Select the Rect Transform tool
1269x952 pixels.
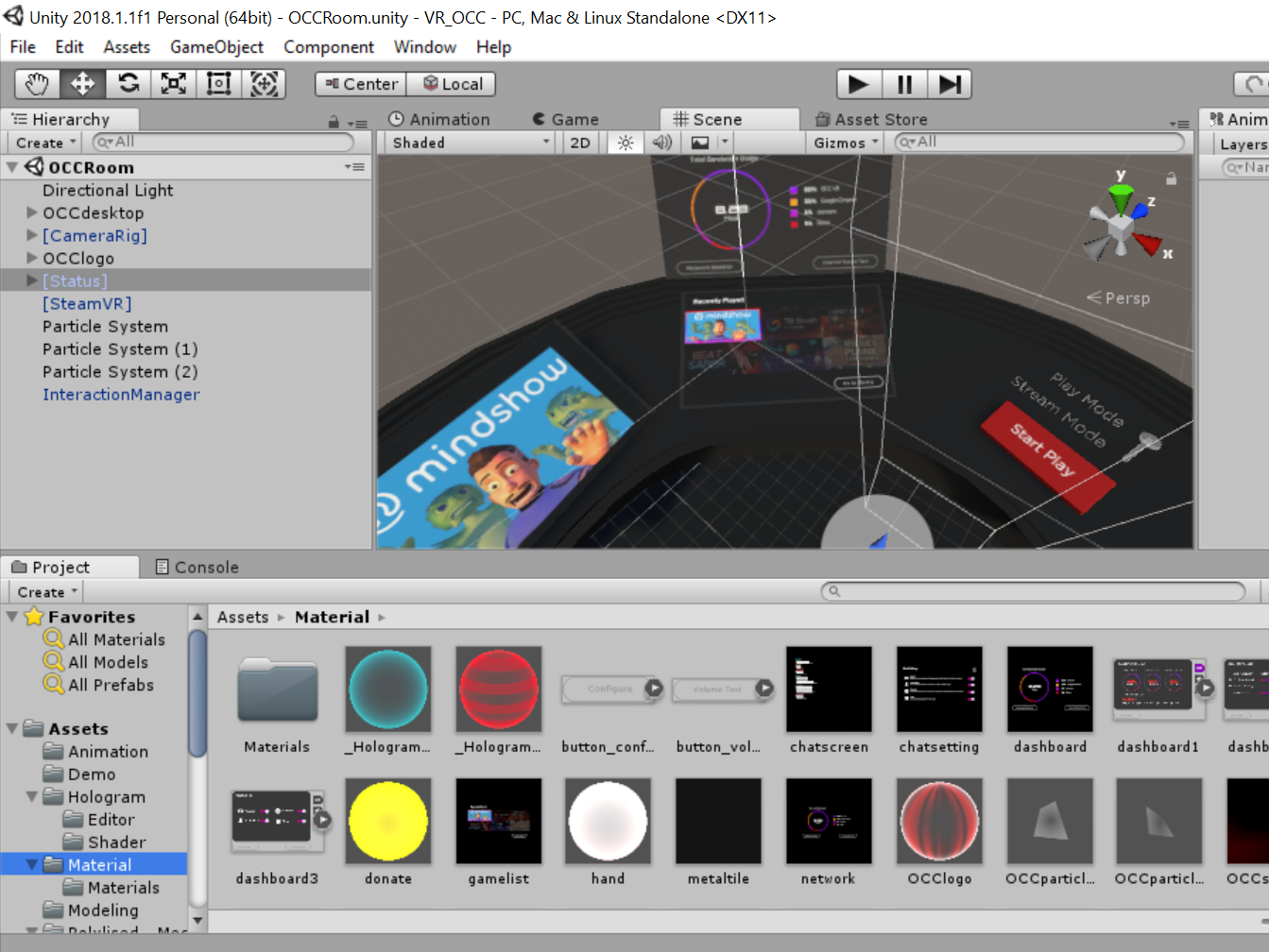tap(219, 84)
